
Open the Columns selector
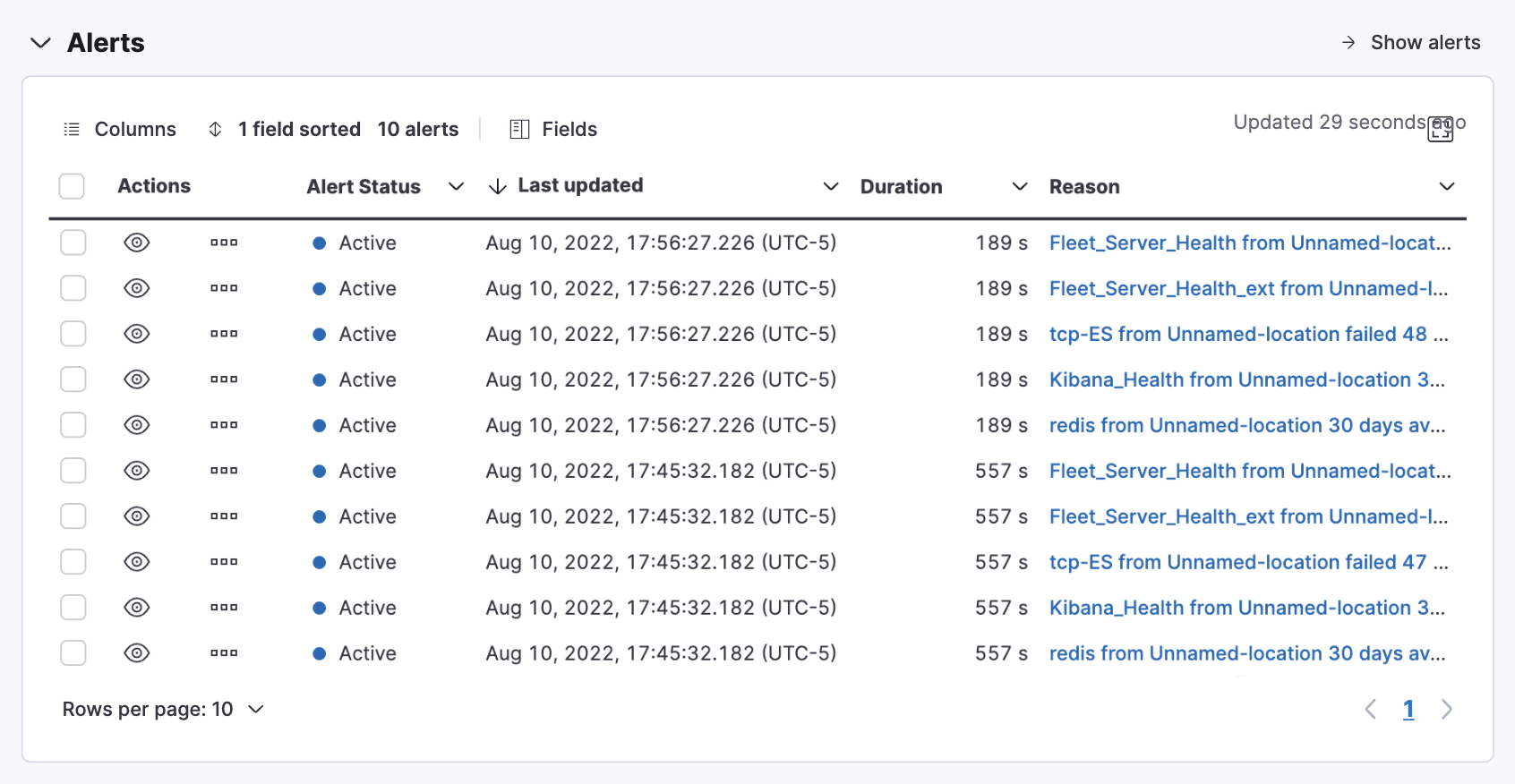(x=120, y=130)
